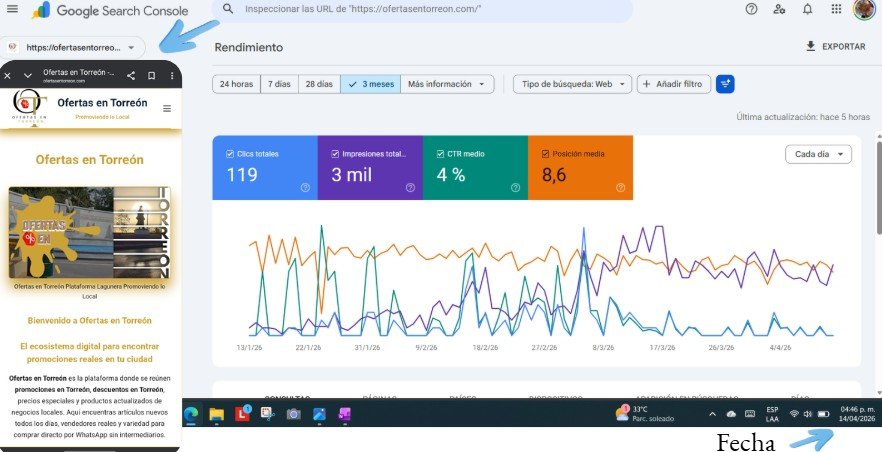The height and width of the screenshot is (452, 882).
Task: Click the share icon in mobile preview
Action: click(x=130, y=75)
